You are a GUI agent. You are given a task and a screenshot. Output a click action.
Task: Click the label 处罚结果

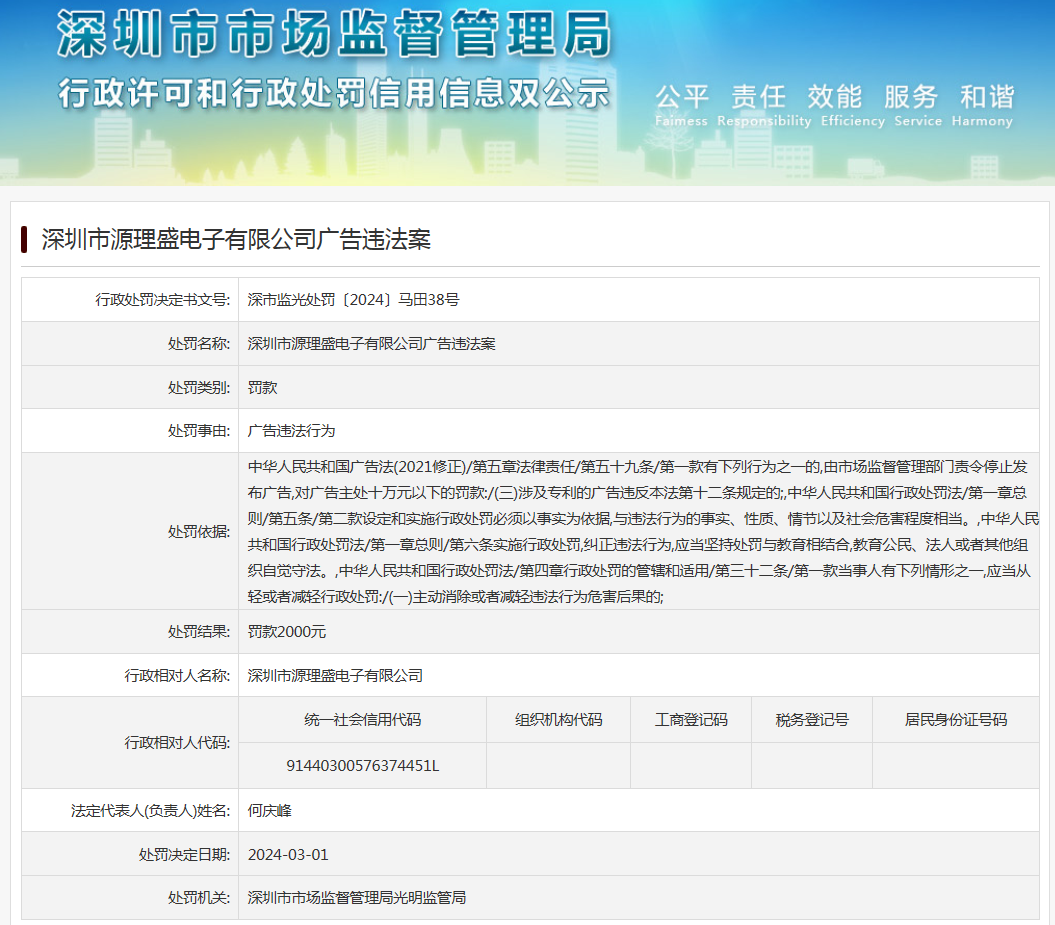coord(198,632)
